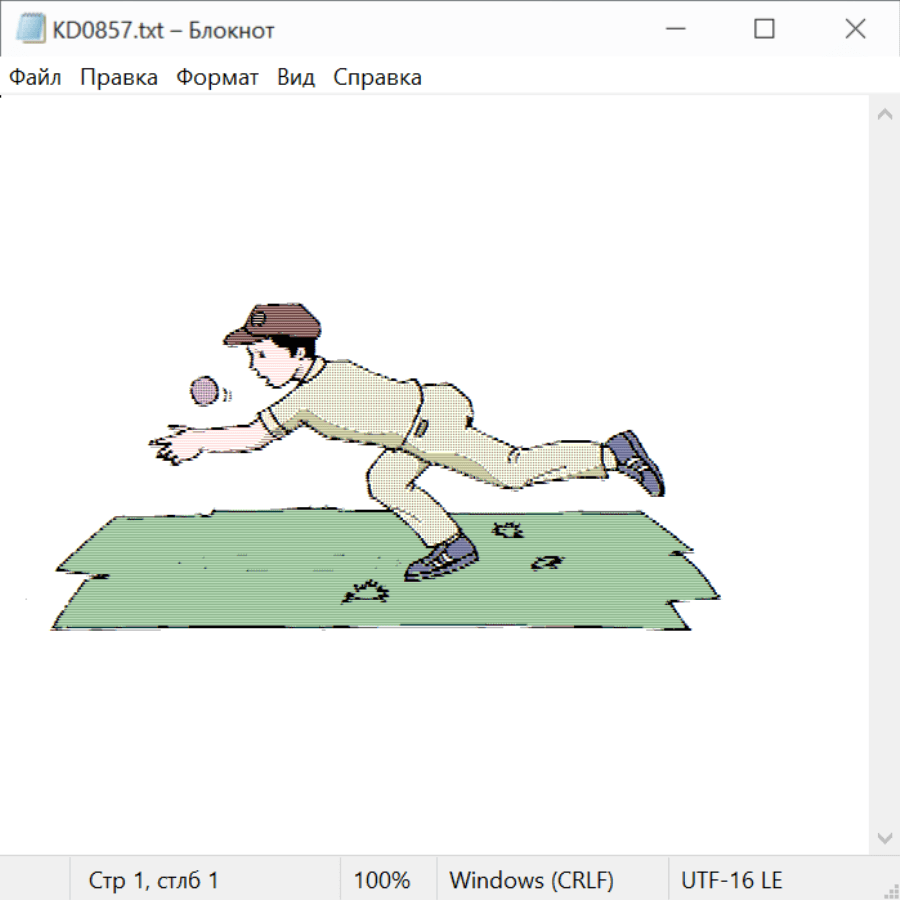Open the Файл menu
The height and width of the screenshot is (900, 900).
35,78
